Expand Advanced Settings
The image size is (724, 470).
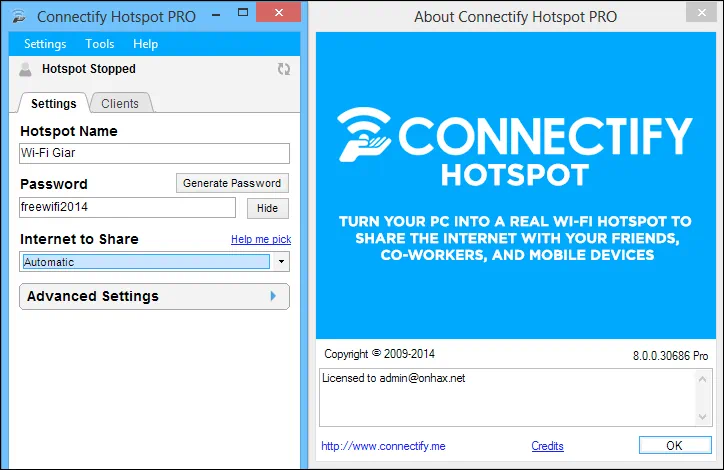[x=154, y=296]
